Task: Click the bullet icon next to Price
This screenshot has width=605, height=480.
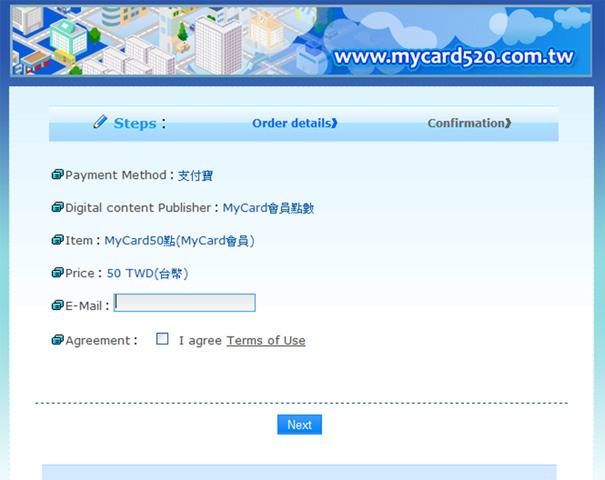Action: [x=57, y=273]
